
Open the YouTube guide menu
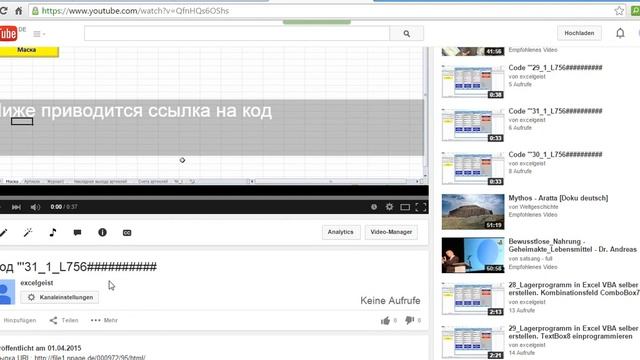tap(39, 34)
